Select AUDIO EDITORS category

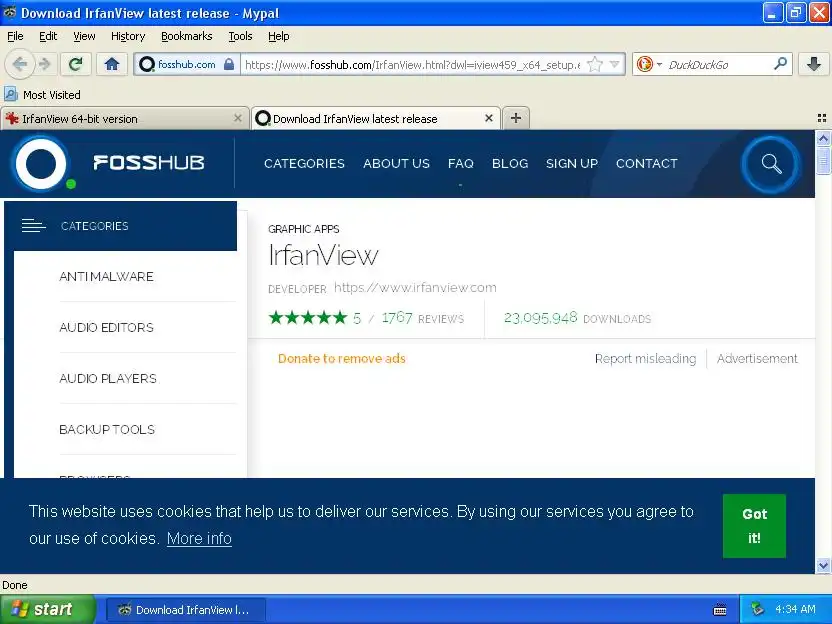click(x=107, y=327)
